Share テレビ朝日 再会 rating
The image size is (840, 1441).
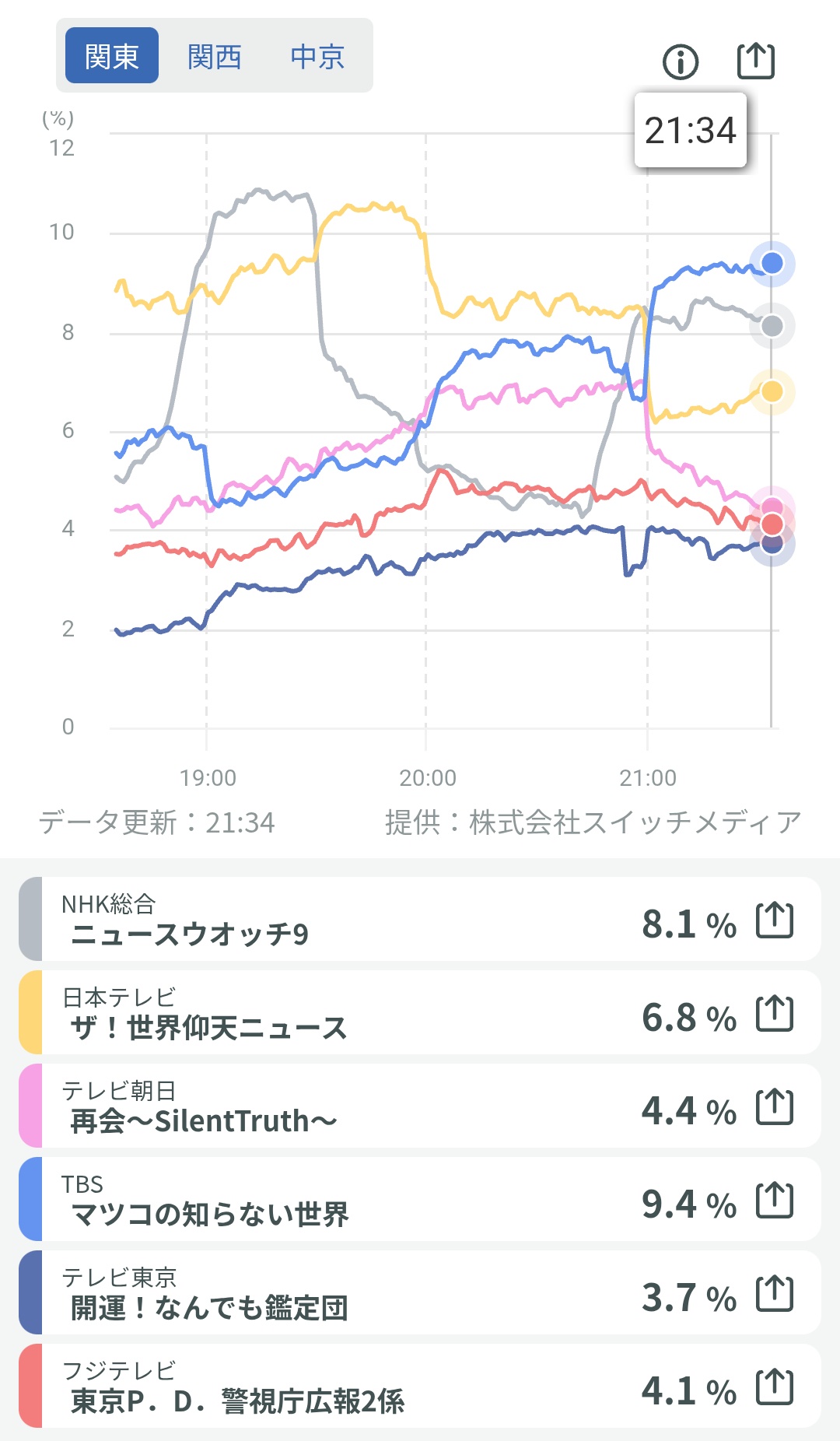tap(775, 1107)
